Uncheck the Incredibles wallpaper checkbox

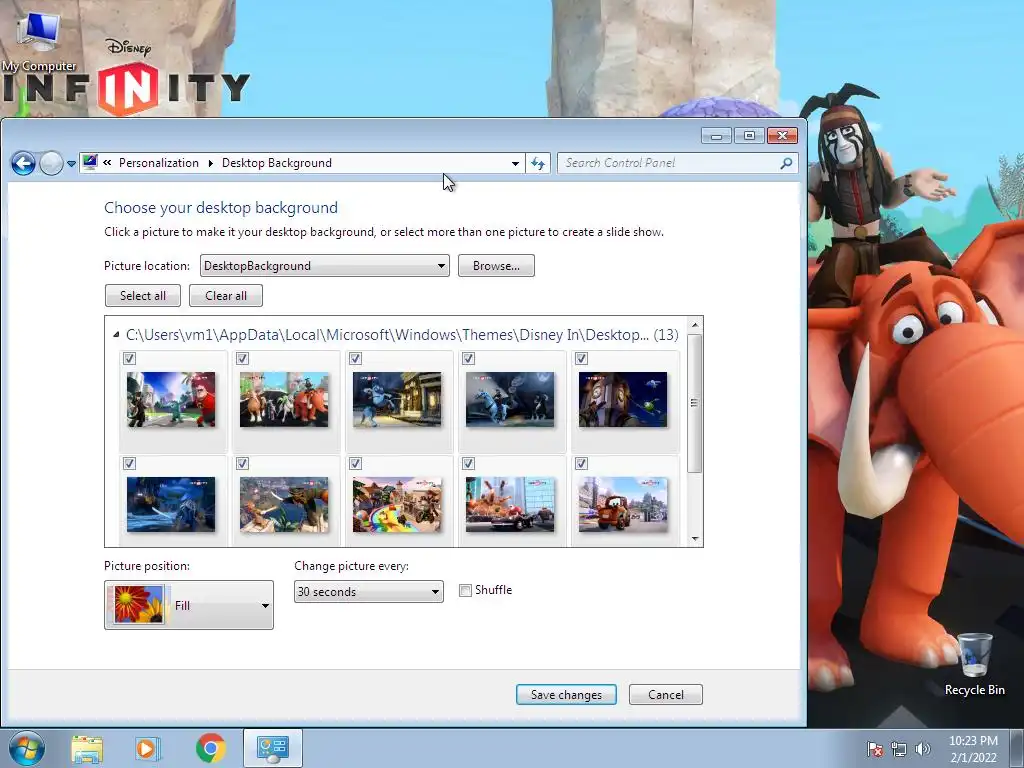(129, 359)
